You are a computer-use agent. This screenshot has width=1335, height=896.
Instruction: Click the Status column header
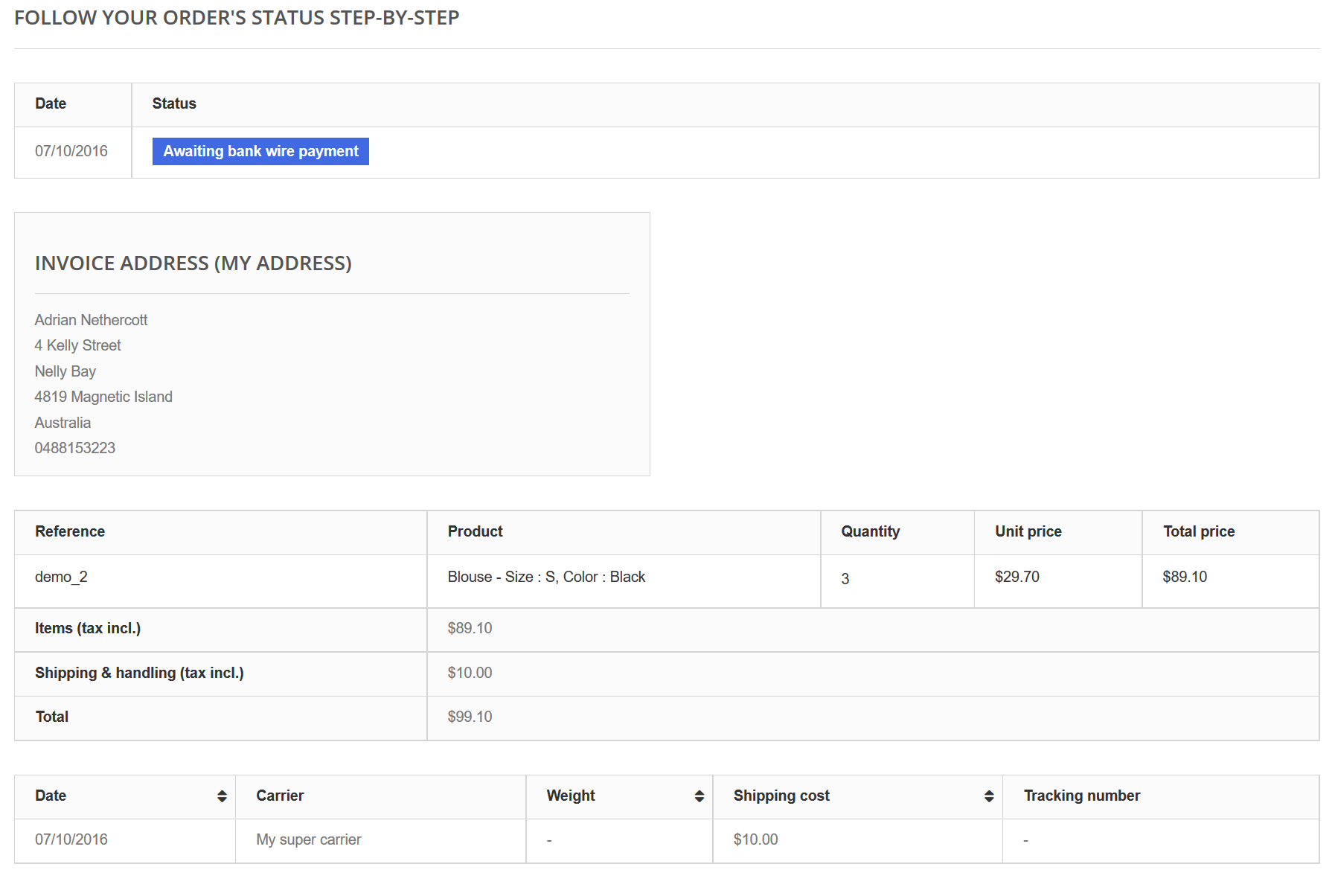pos(174,103)
